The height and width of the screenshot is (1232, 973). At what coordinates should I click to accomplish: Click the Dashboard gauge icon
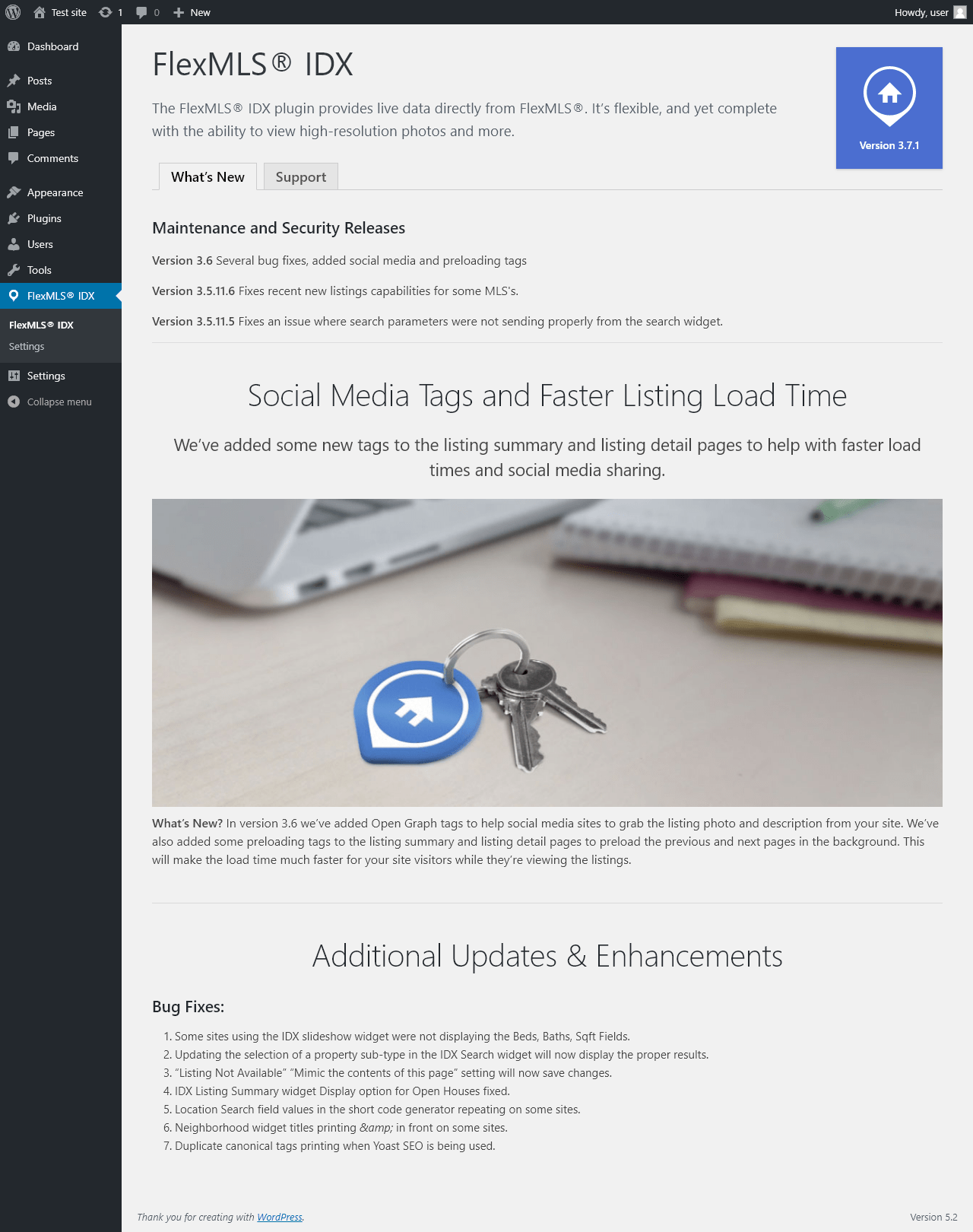click(14, 46)
